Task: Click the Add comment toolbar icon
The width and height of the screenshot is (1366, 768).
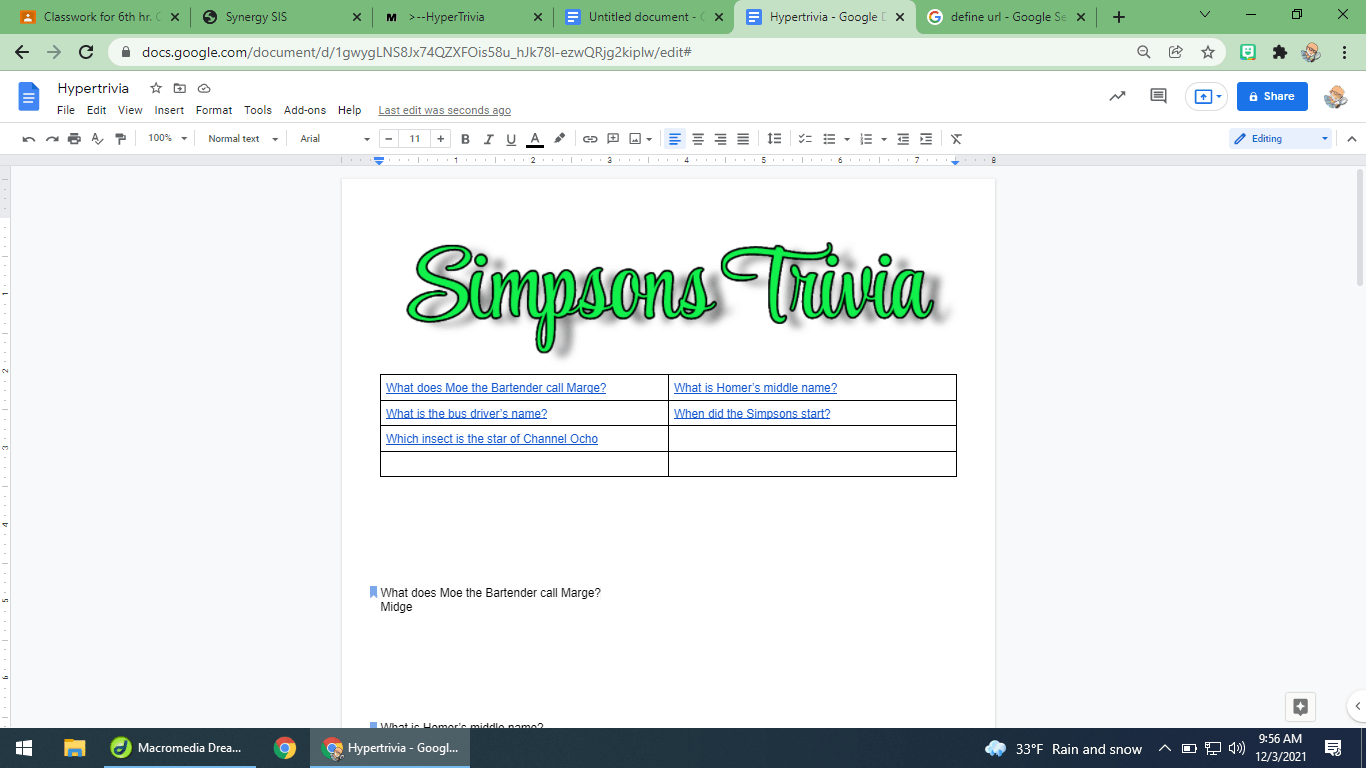Action: pos(613,139)
